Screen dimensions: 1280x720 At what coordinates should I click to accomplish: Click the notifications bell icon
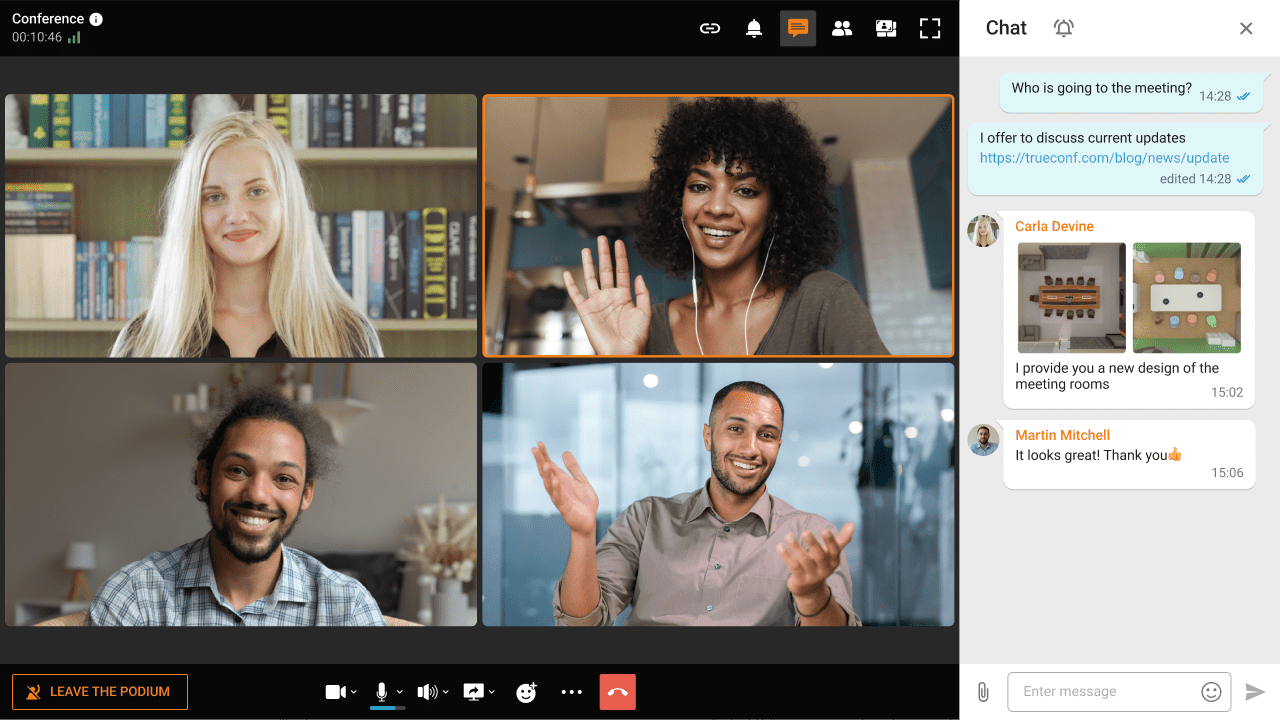754,28
